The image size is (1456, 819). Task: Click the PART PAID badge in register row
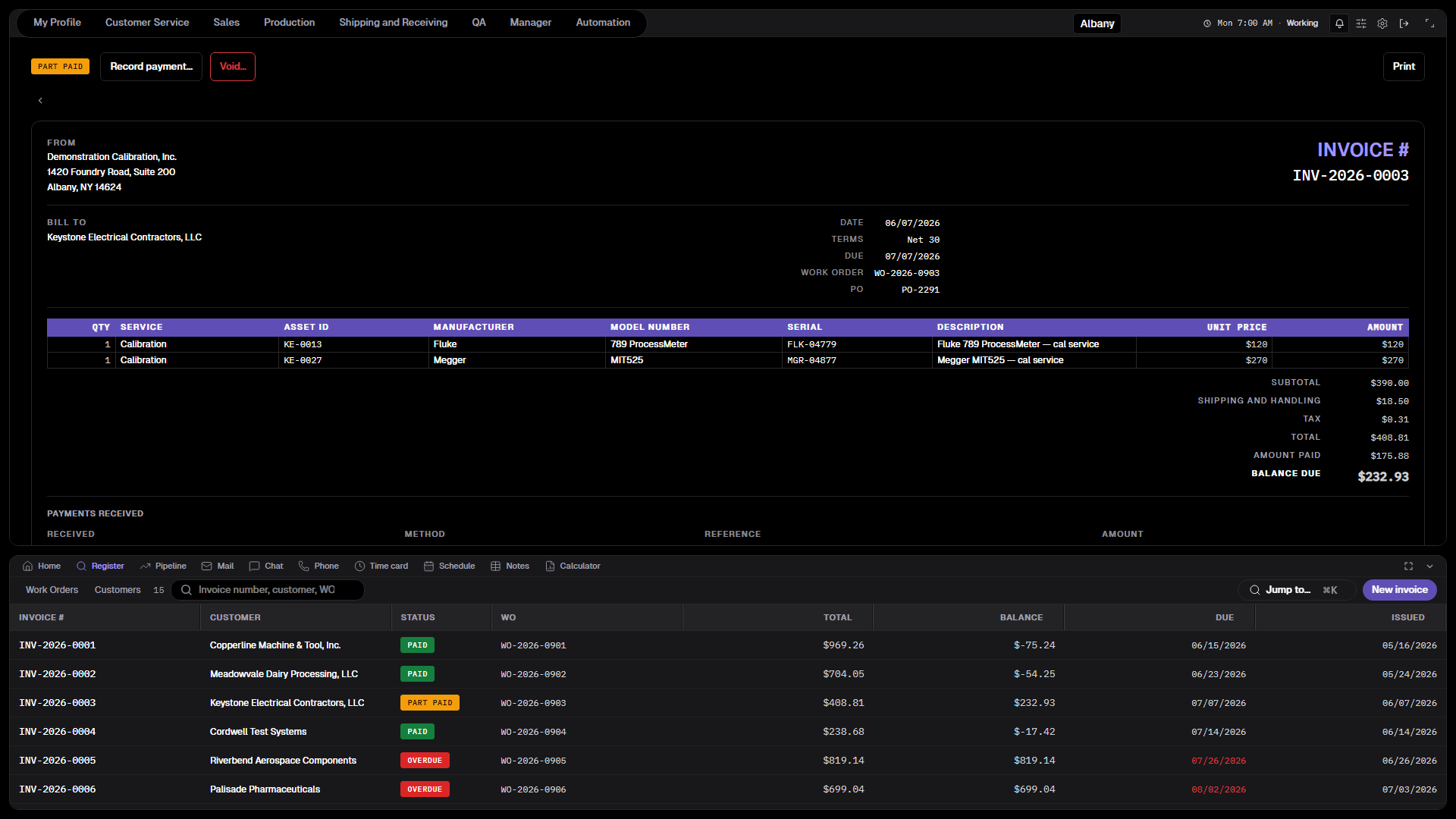pyautogui.click(x=429, y=703)
